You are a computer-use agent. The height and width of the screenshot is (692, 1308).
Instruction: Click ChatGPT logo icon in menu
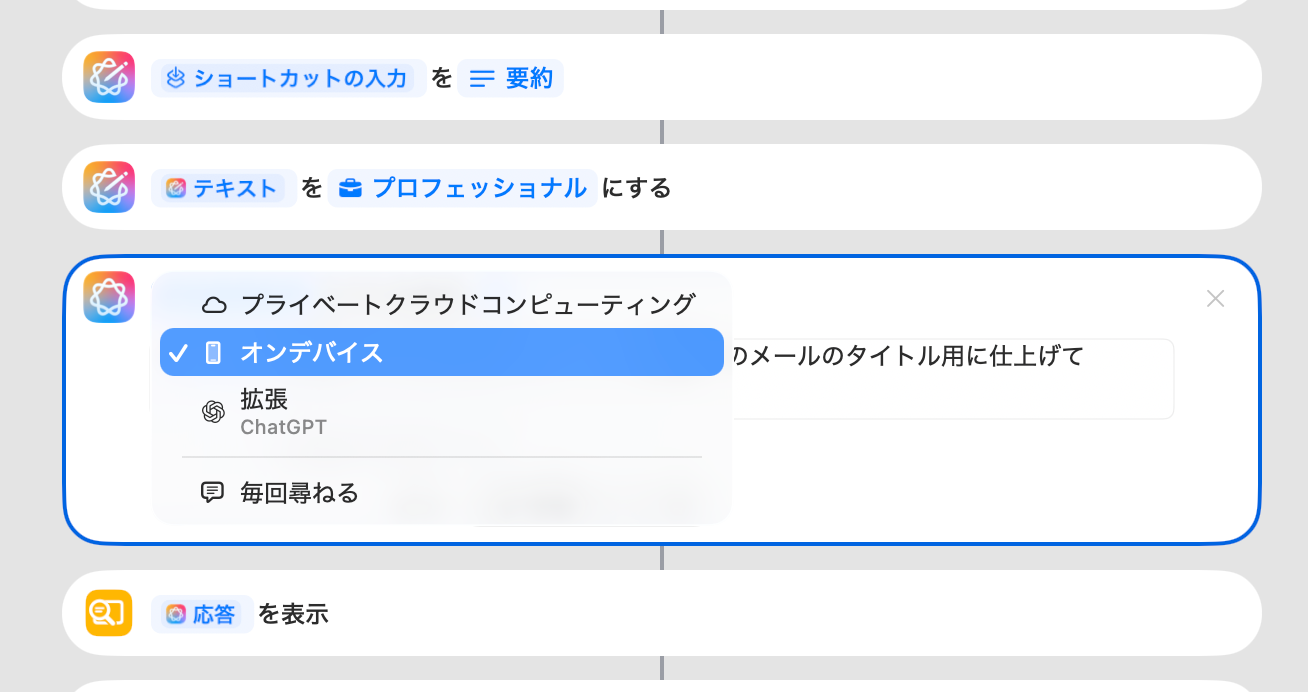click(x=213, y=412)
